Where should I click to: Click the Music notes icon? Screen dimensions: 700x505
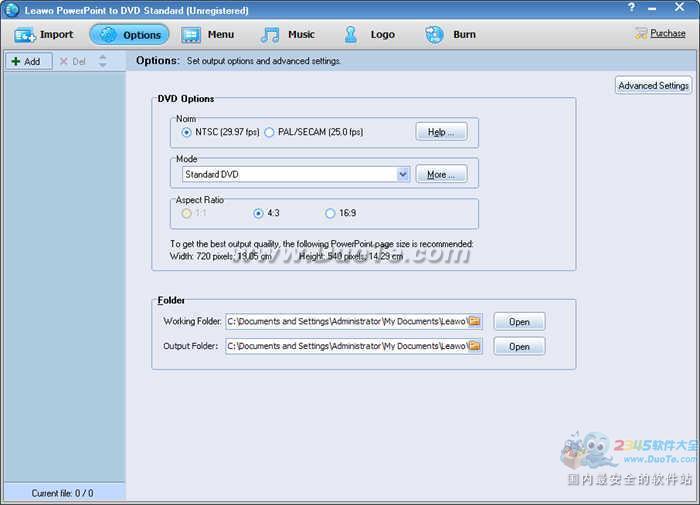click(271, 35)
